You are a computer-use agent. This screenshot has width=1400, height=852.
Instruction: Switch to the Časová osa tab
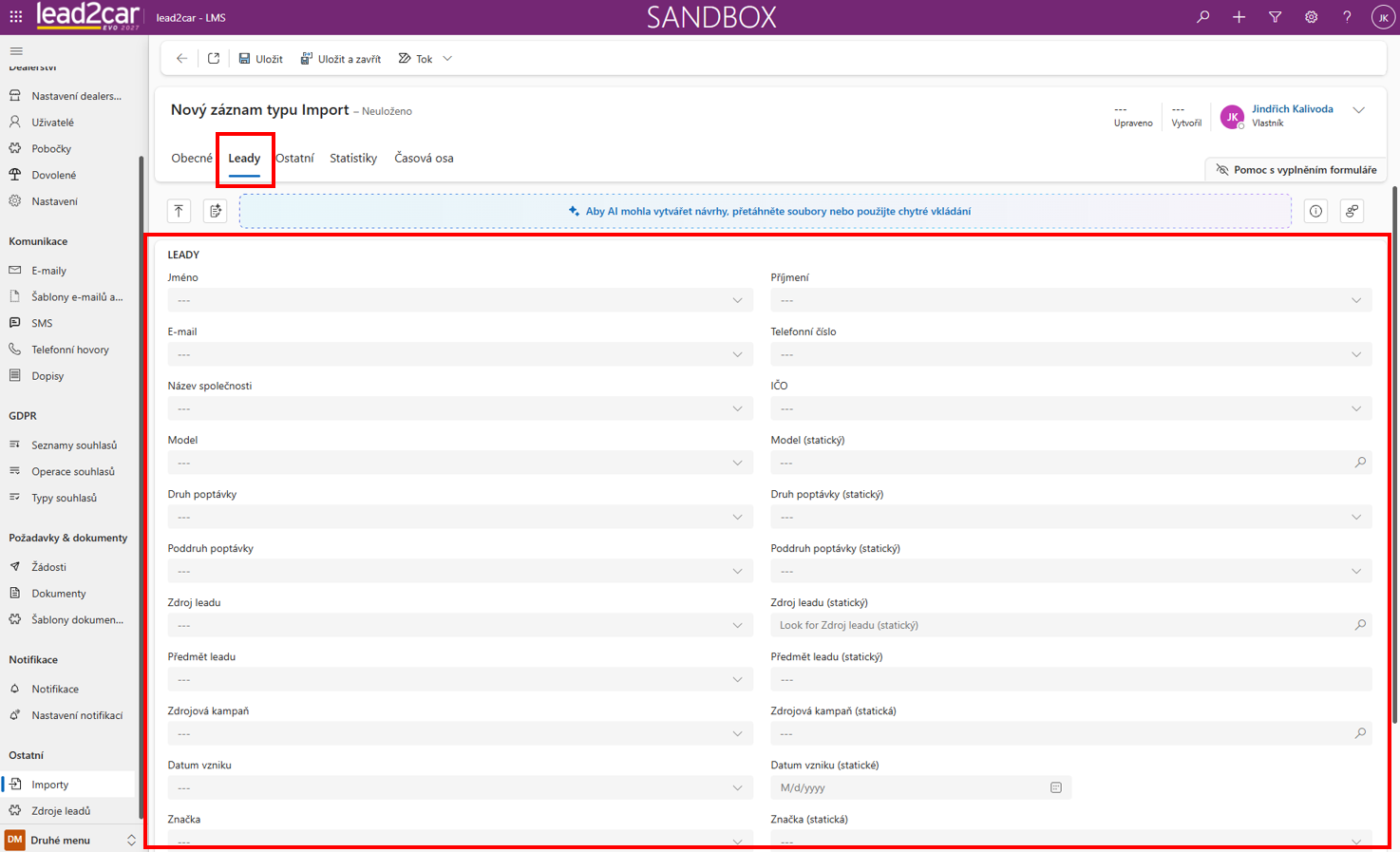[424, 158]
